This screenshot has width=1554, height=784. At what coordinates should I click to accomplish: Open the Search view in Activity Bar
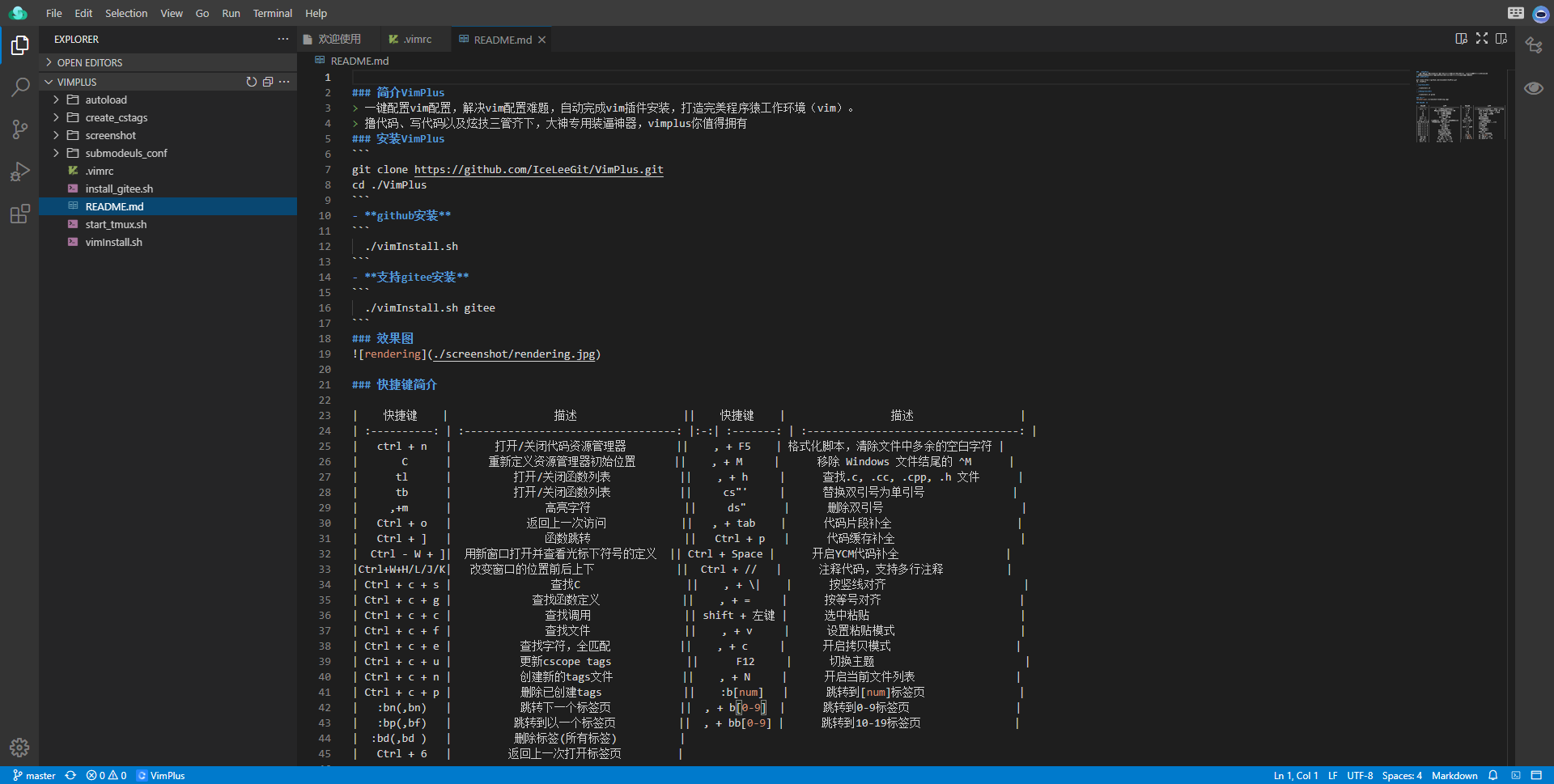pos(19,87)
